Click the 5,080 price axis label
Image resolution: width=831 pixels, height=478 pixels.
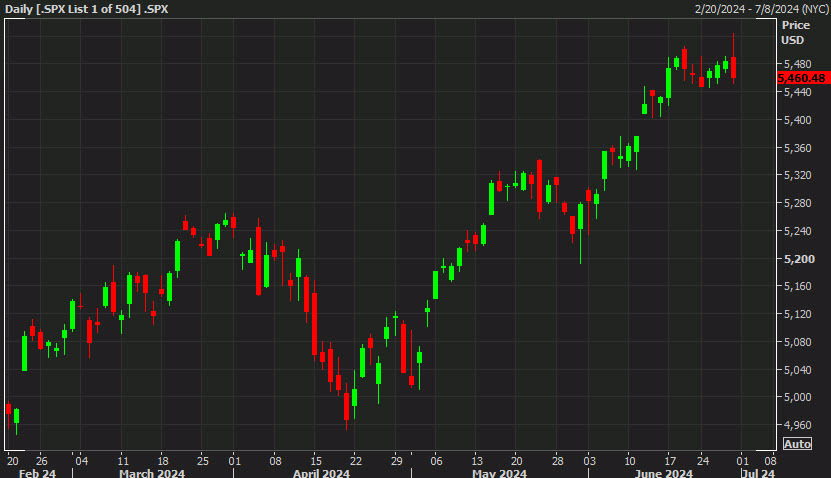tap(796, 342)
